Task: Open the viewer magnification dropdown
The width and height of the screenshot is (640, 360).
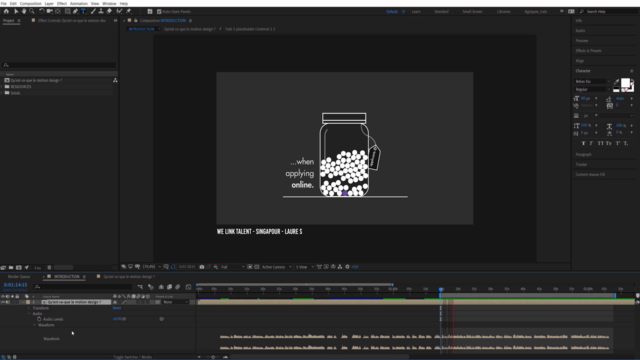Action: [x=152, y=267]
